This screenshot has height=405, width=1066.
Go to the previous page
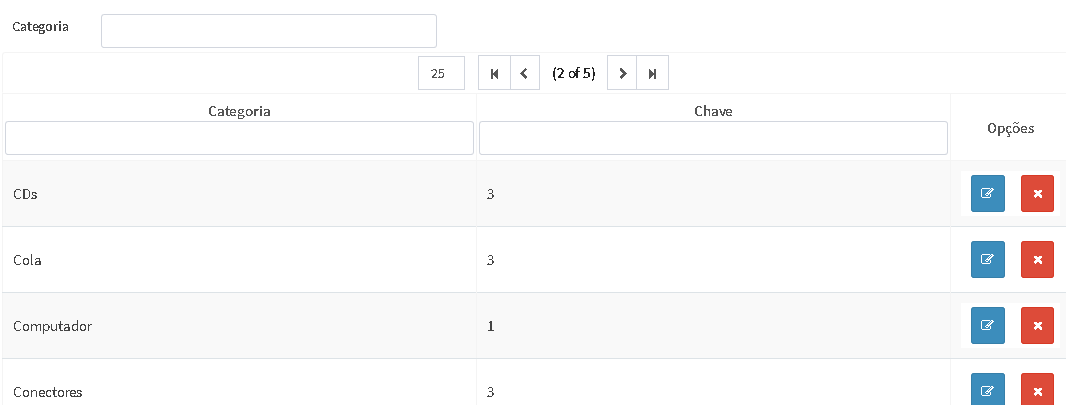[x=524, y=73]
